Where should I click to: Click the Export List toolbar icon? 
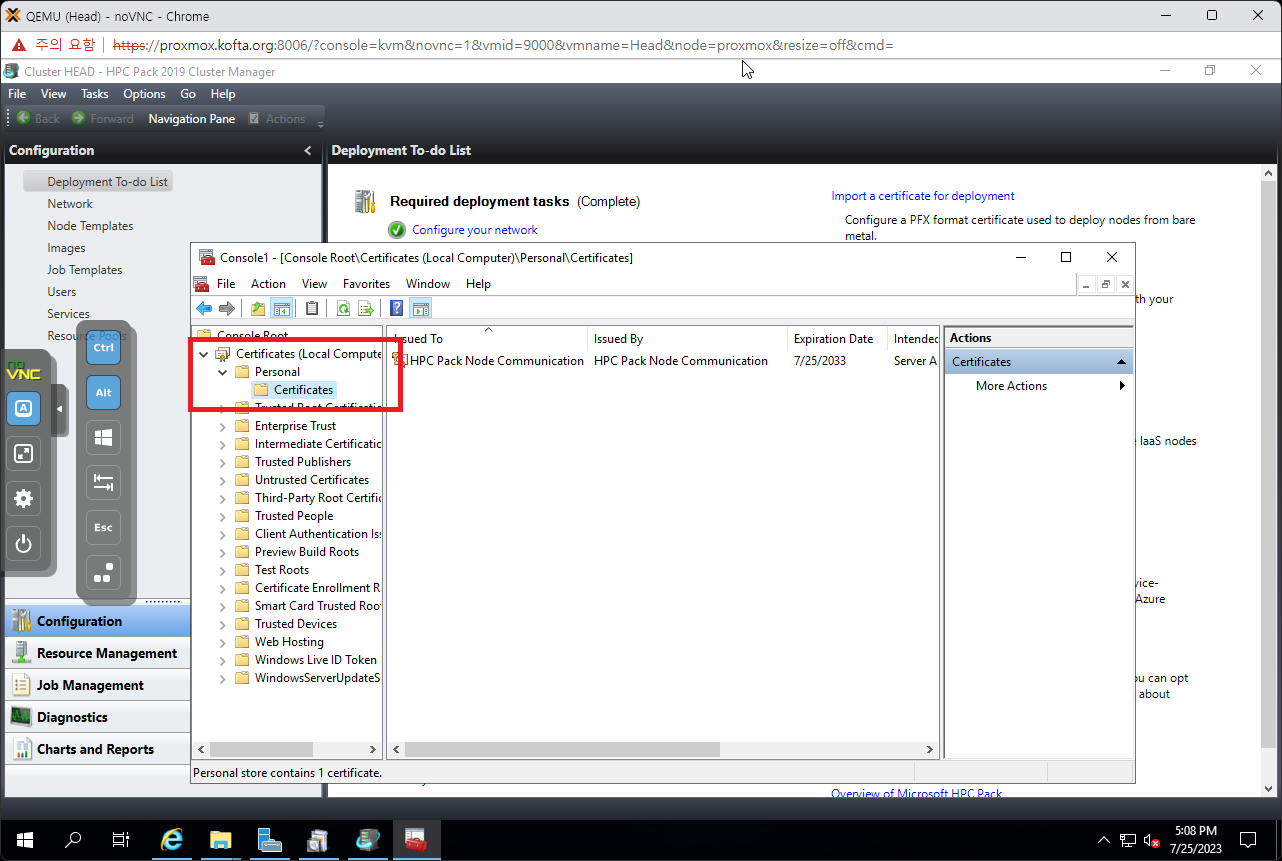coord(366,309)
